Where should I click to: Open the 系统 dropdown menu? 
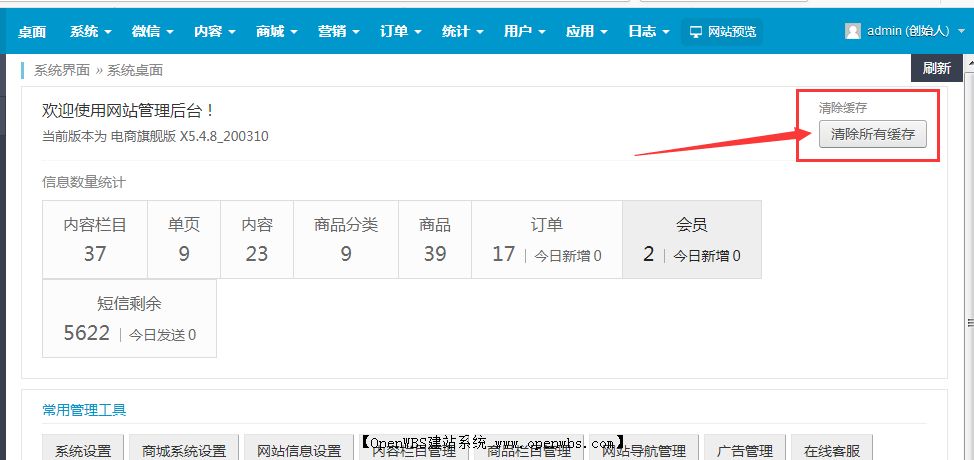(91, 32)
